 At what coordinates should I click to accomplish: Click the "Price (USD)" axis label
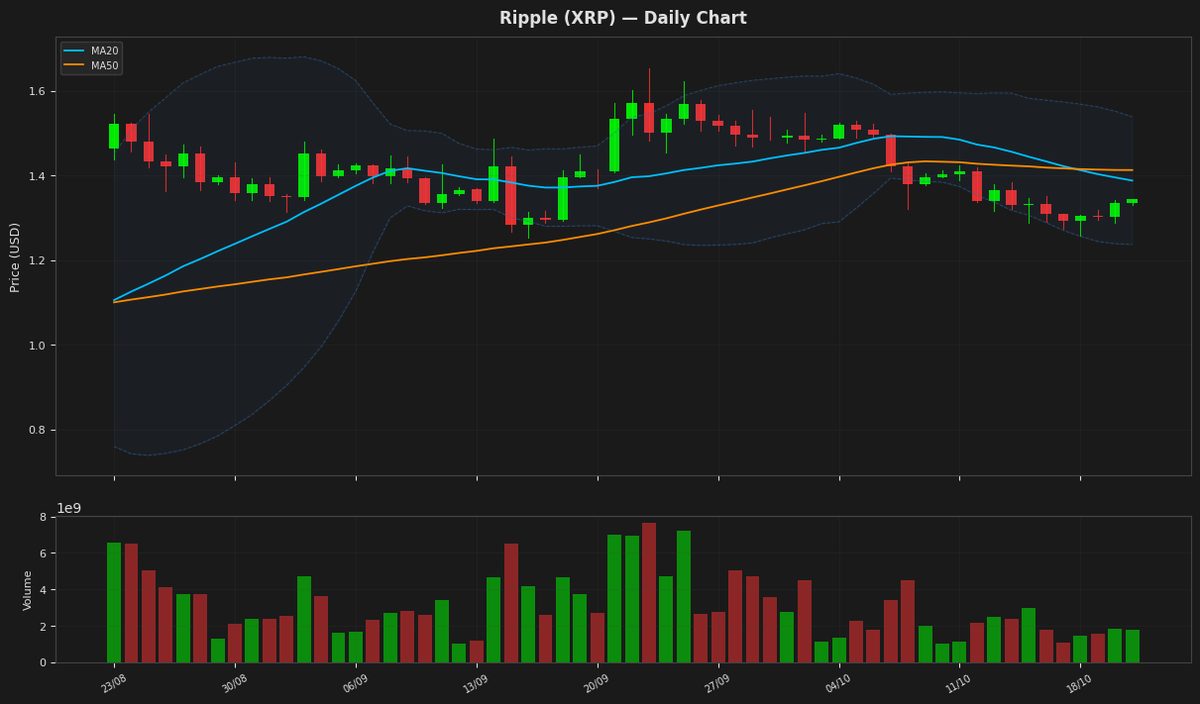15,256
